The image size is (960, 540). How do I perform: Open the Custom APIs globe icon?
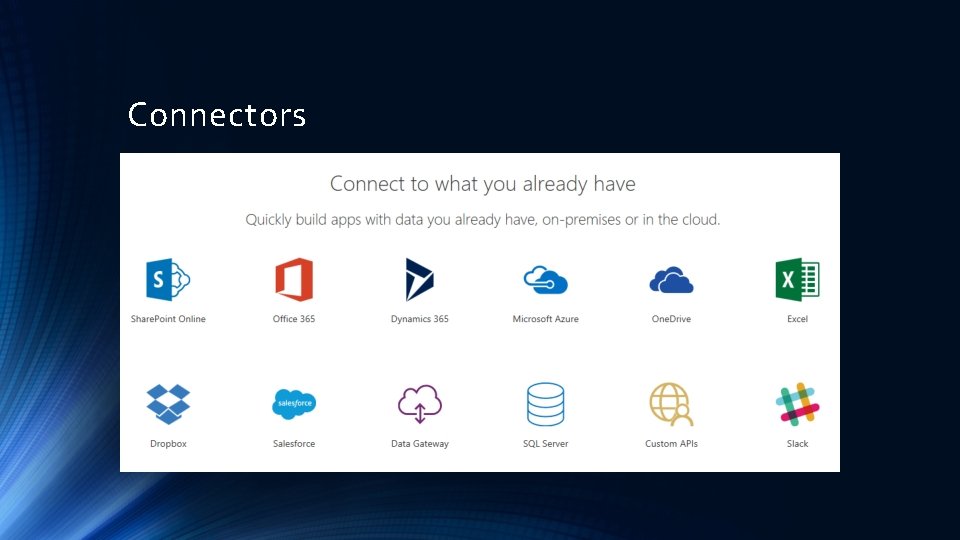(x=671, y=404)
